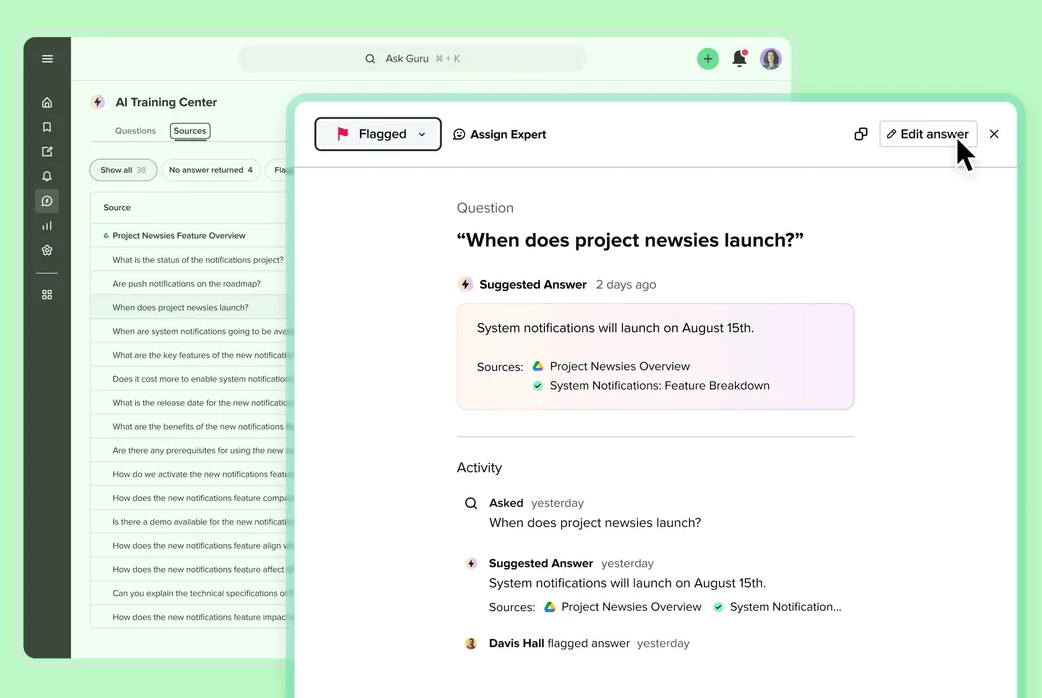Screen dimensions: 1042x698
Task: Click the compose/edit note sidebar icon
Action: point(47,152)
